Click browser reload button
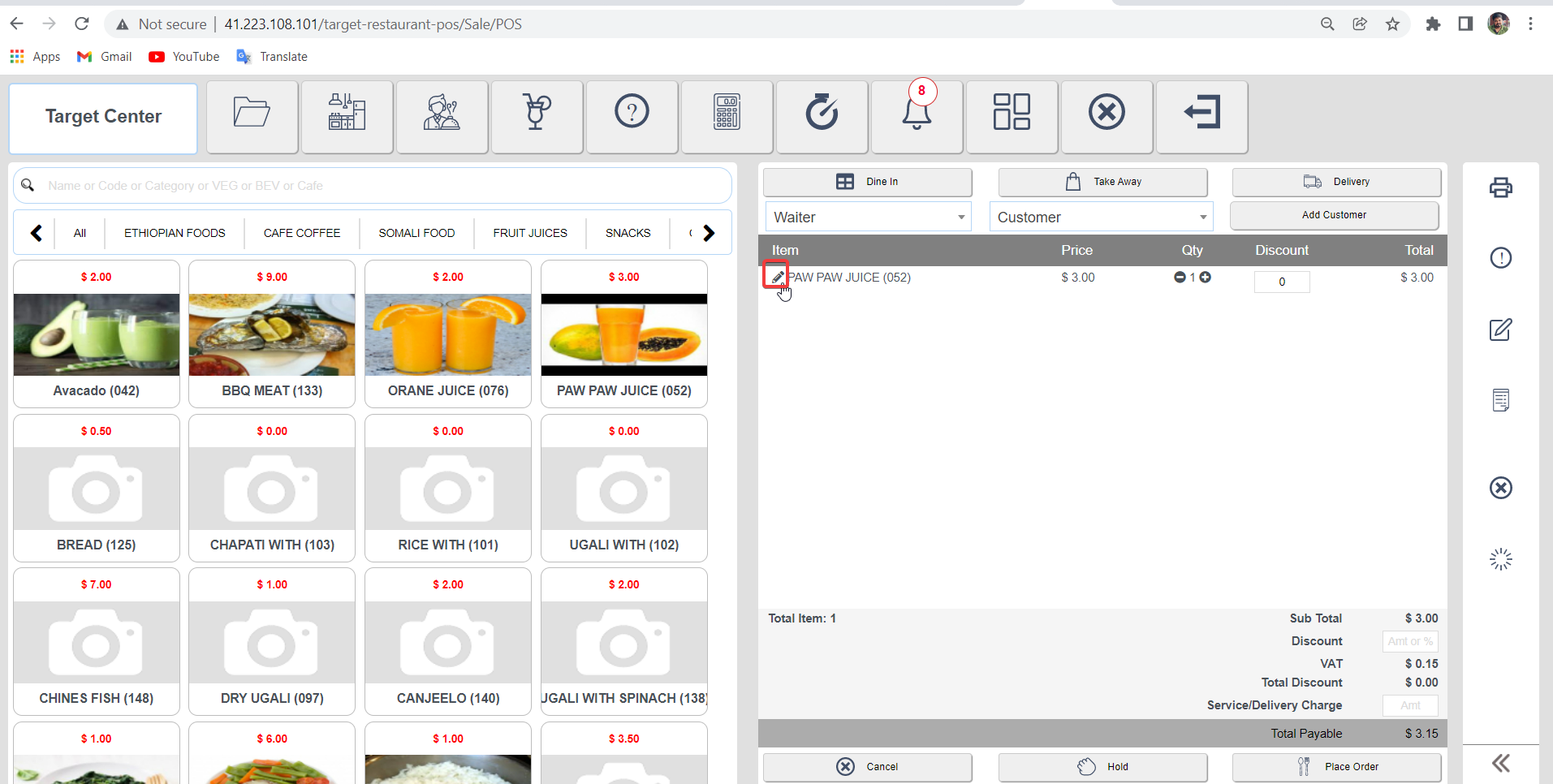Screen dimensions: 1553x784 [x=81, y=24]
